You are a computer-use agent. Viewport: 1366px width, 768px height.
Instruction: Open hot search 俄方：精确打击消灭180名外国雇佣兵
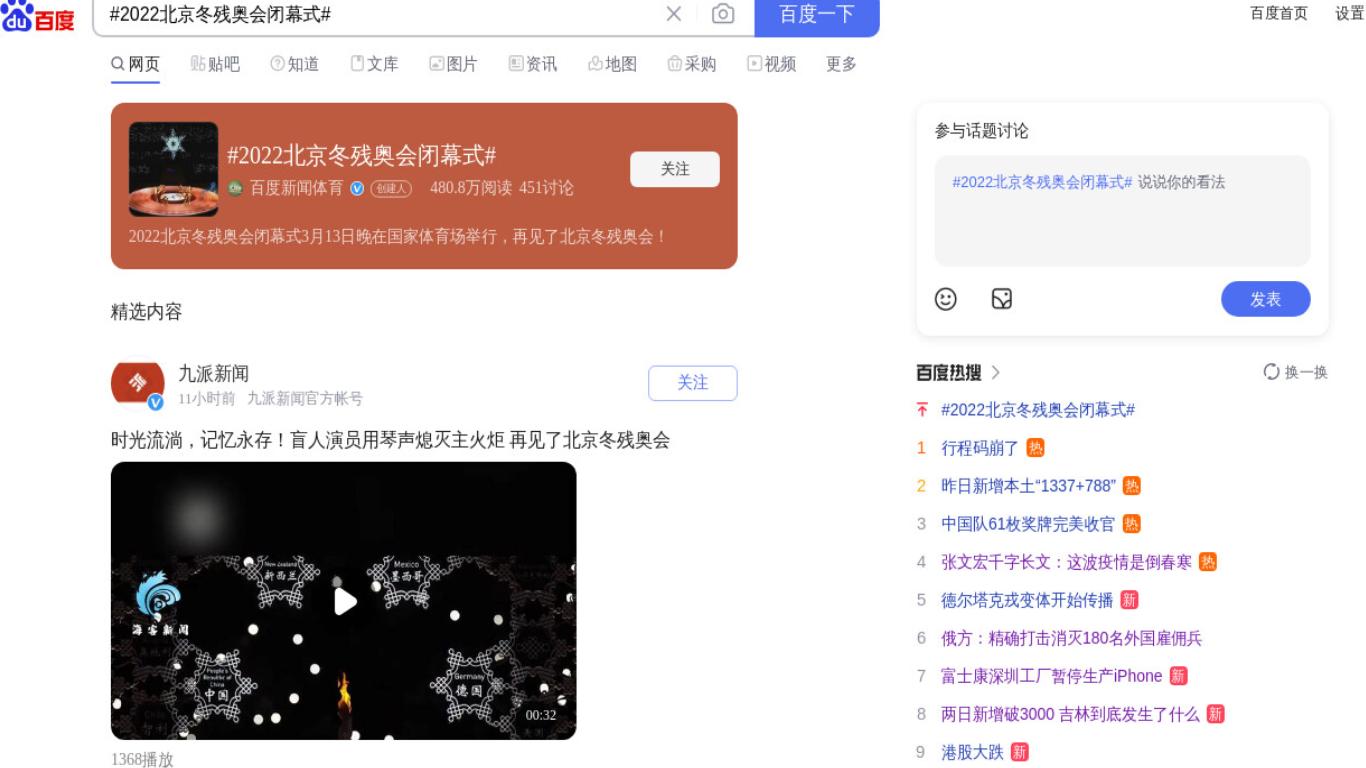pos(1071,638)
